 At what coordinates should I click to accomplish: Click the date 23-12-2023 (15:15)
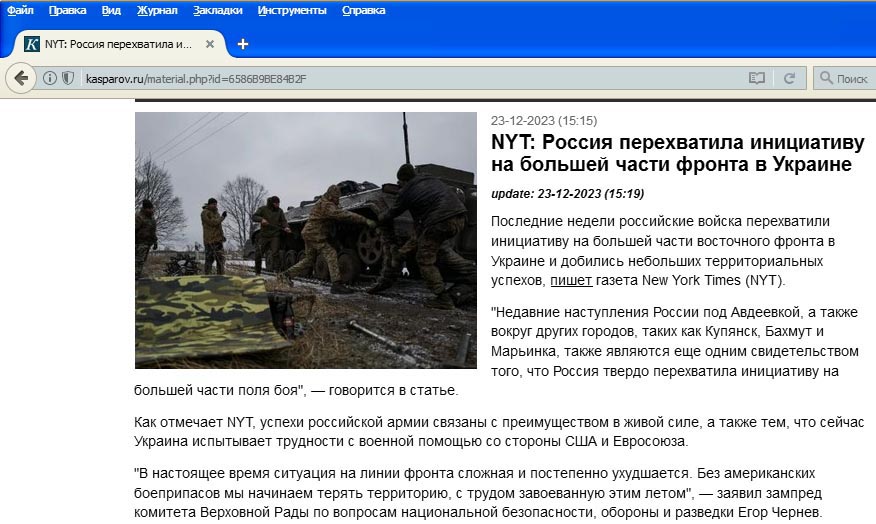[544, 121]
